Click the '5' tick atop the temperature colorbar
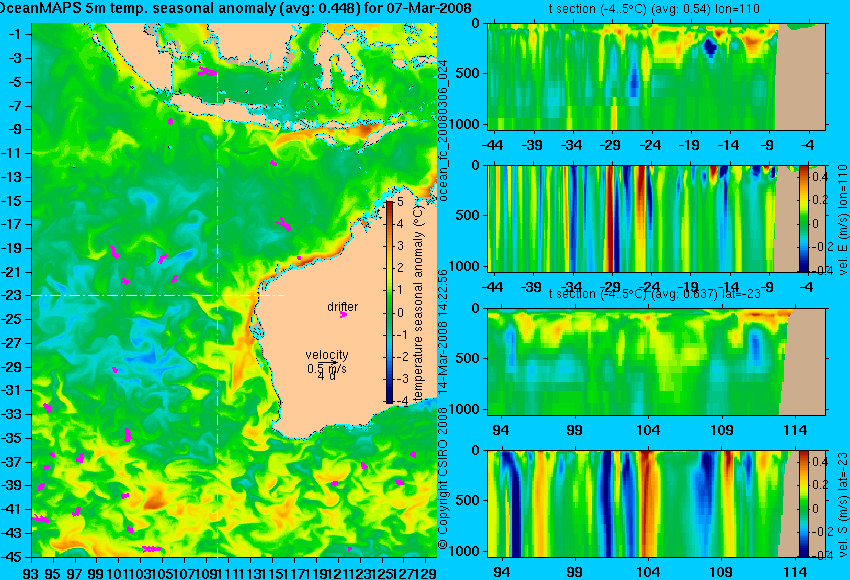The height and width of the screenshot is (580, 850). click(400, 202)
